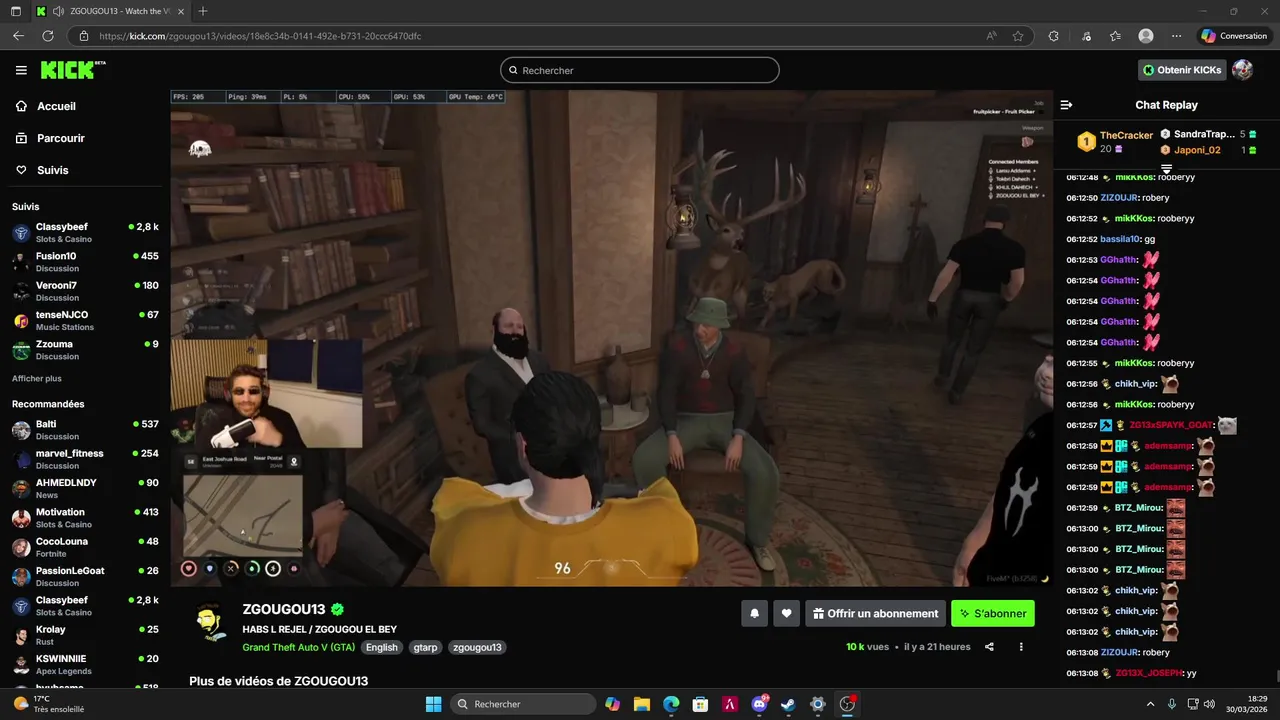Open File Explorer from taskbar
The width and height of the screenshot is (1280, 720).
click(641, 704)
